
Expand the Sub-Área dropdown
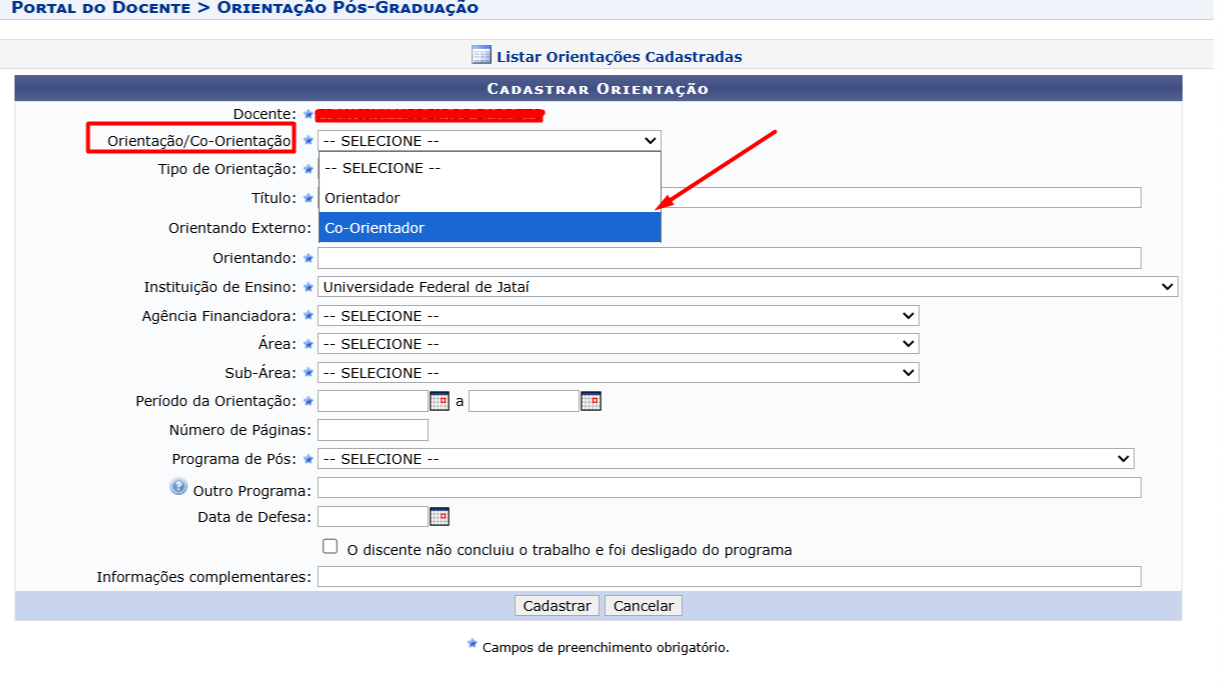tap(618, 373)
